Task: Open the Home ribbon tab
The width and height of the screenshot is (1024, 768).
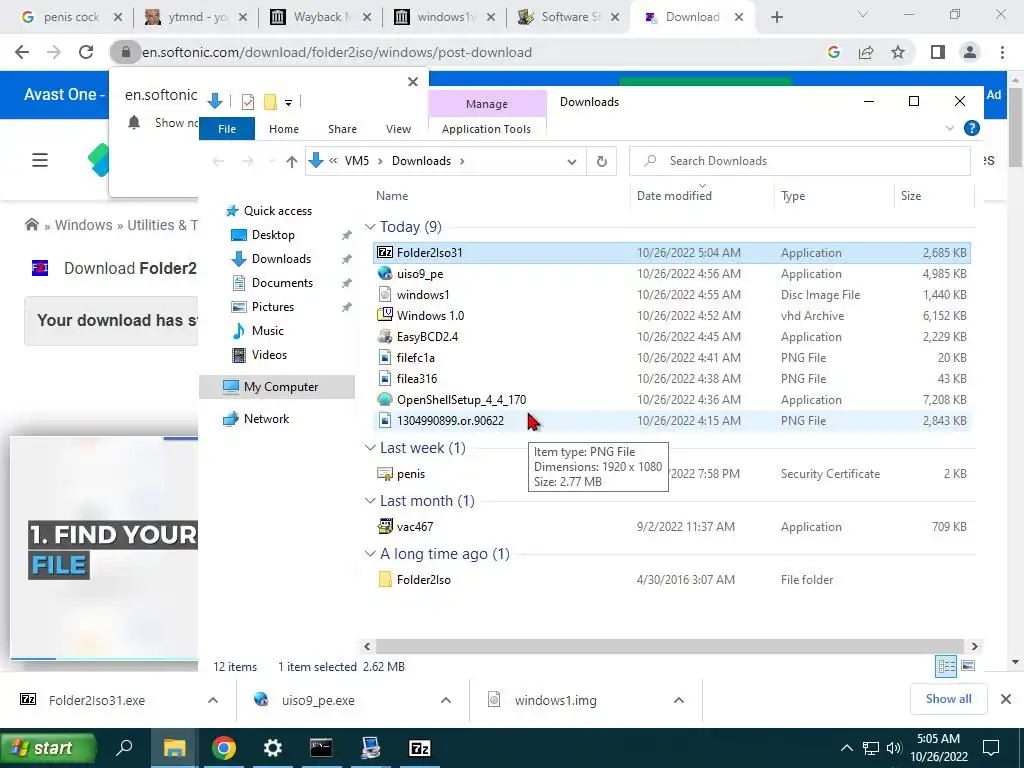Action: pos(284,129)
